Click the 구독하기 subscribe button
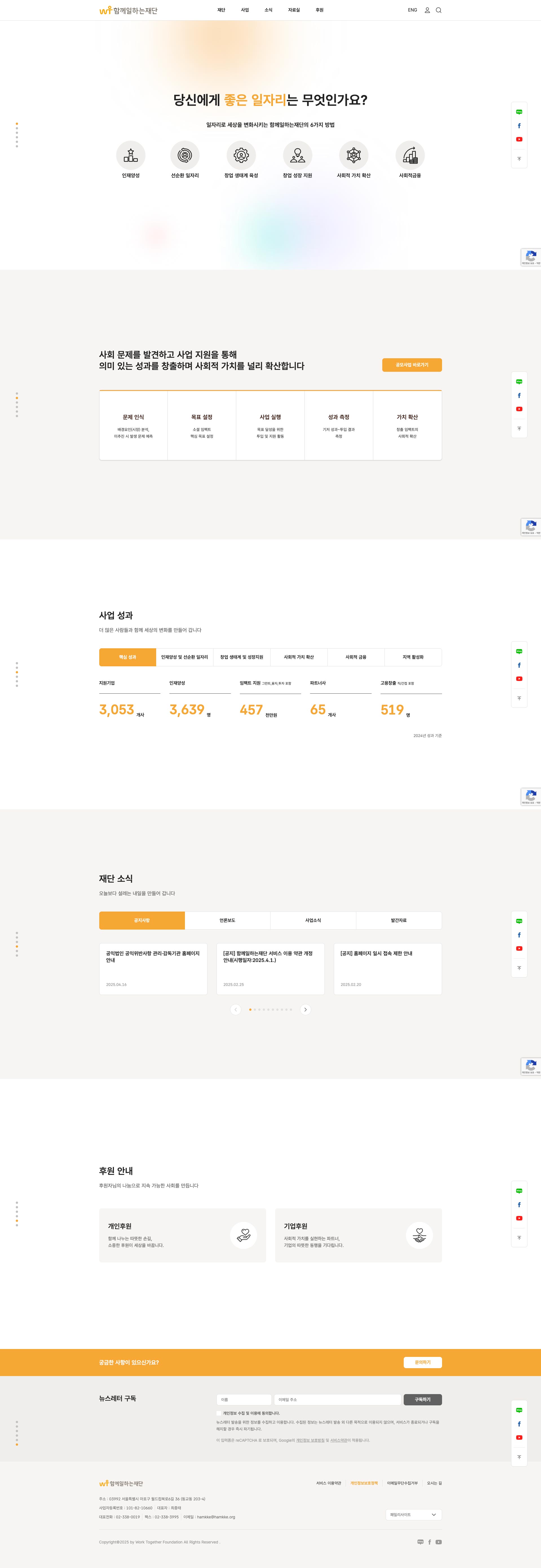541x1568 pixels. tap(422, 1399)
